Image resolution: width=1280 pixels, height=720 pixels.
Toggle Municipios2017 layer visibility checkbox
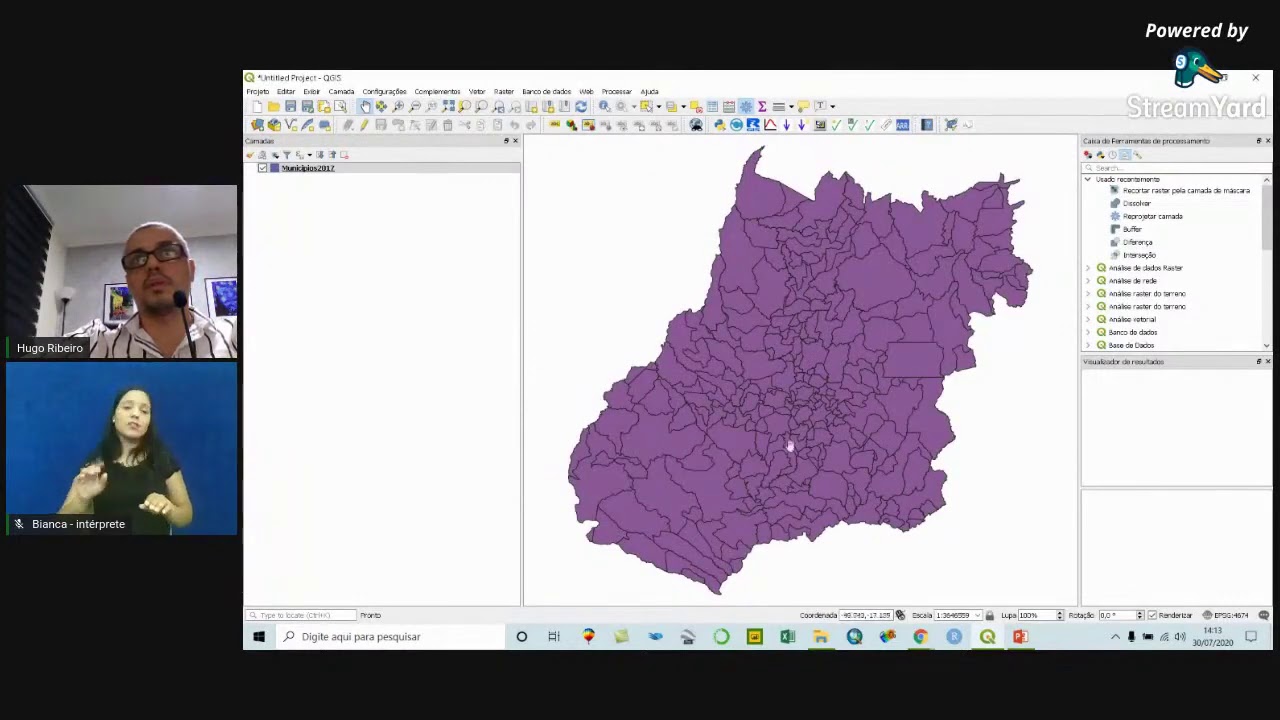click(x=262, y=168)
